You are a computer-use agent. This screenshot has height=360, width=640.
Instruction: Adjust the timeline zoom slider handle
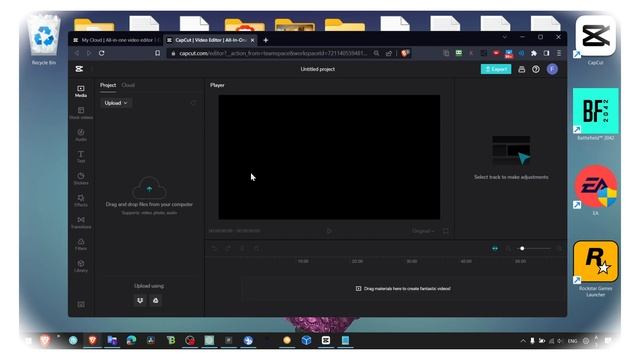click(522, 248)
